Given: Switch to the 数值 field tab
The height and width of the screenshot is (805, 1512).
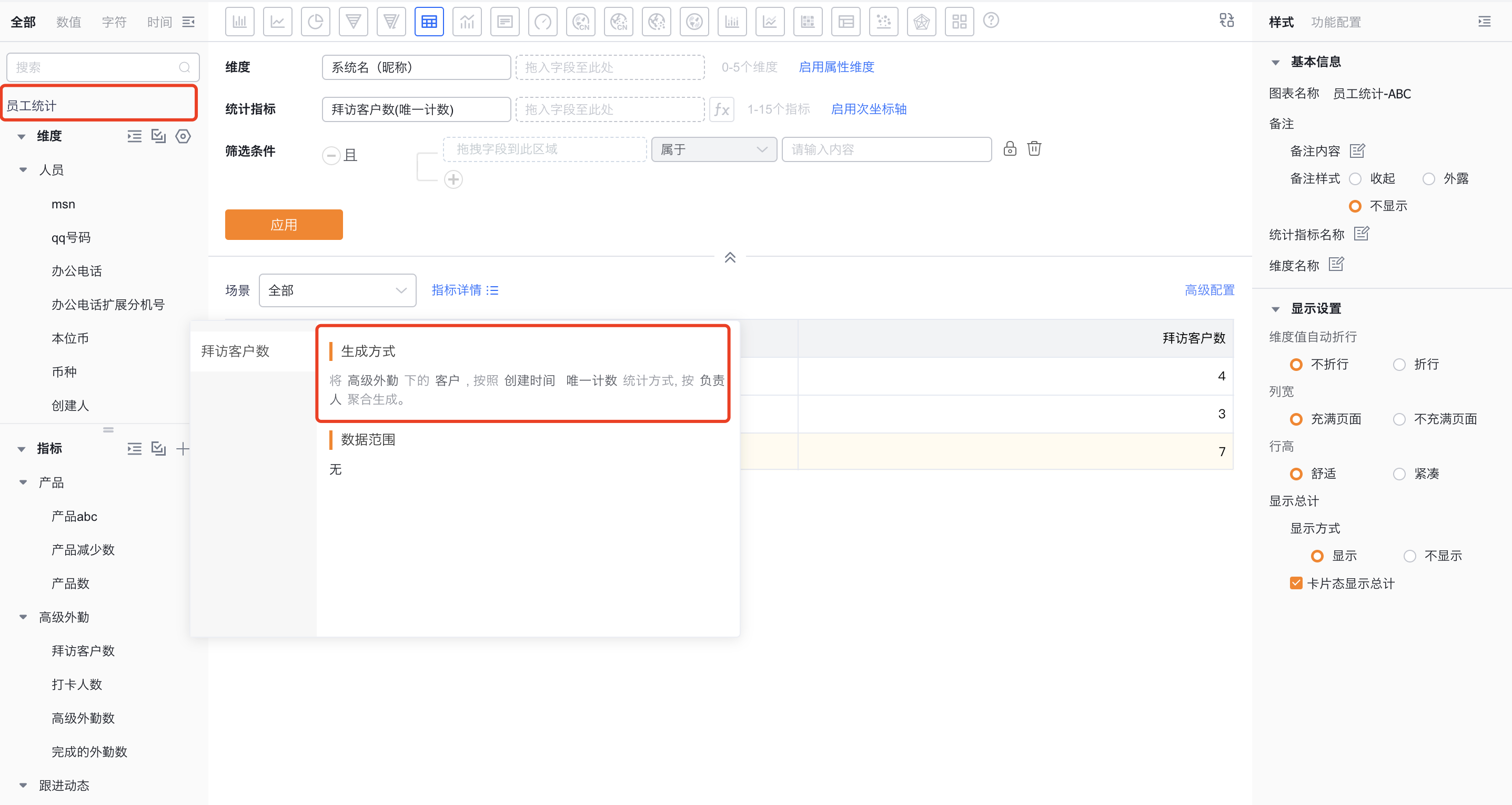Looking at the screenshot, I should tap(68, 22).
